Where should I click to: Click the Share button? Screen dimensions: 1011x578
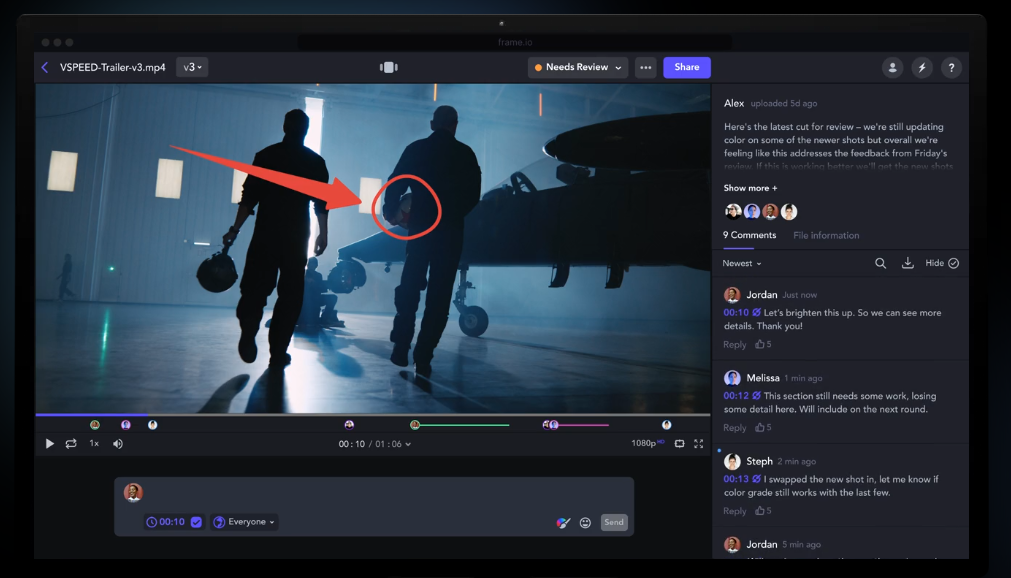point(687,67)
